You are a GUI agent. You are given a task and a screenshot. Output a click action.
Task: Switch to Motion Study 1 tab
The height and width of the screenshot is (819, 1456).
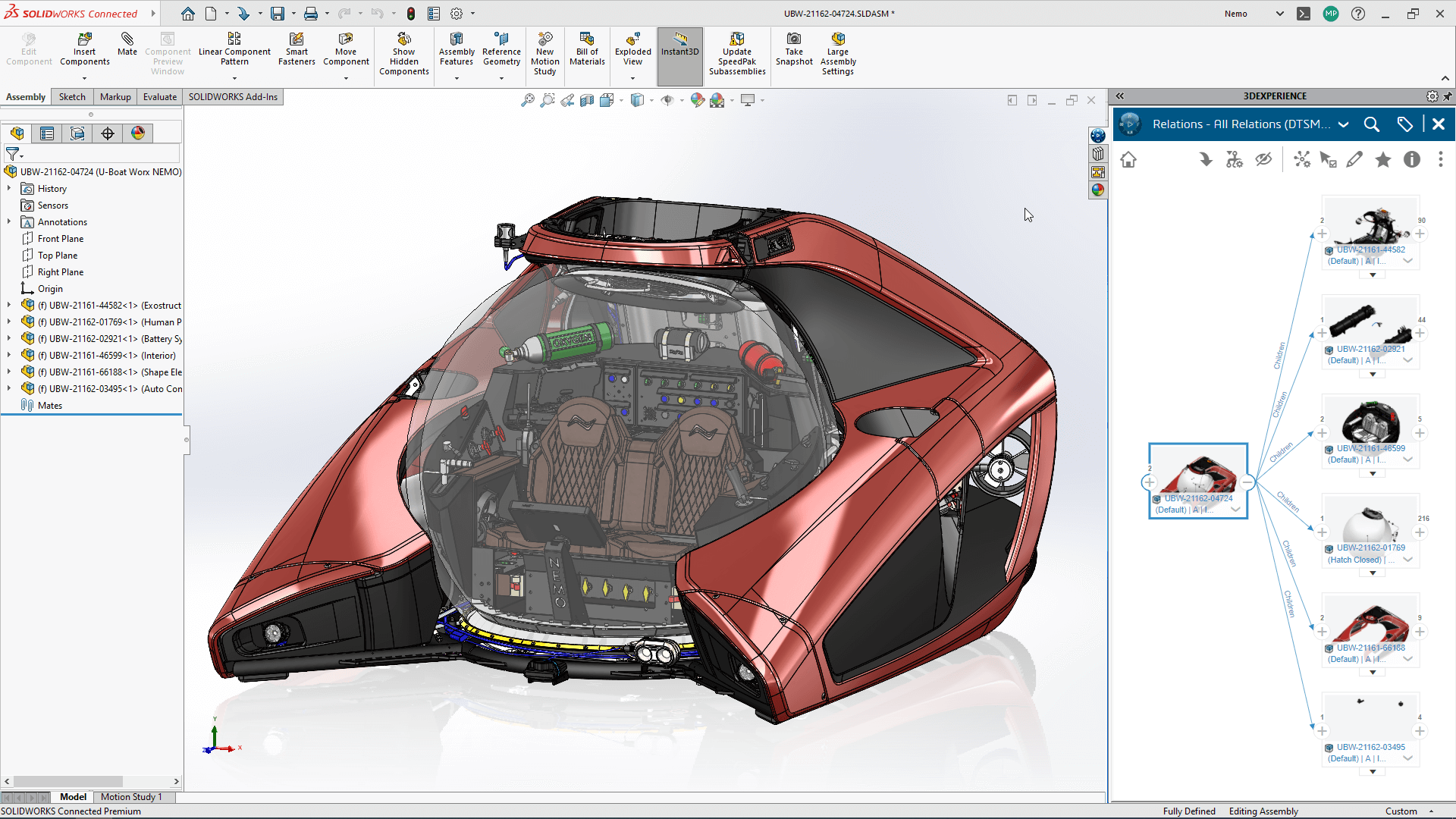(x=131, y=797)
